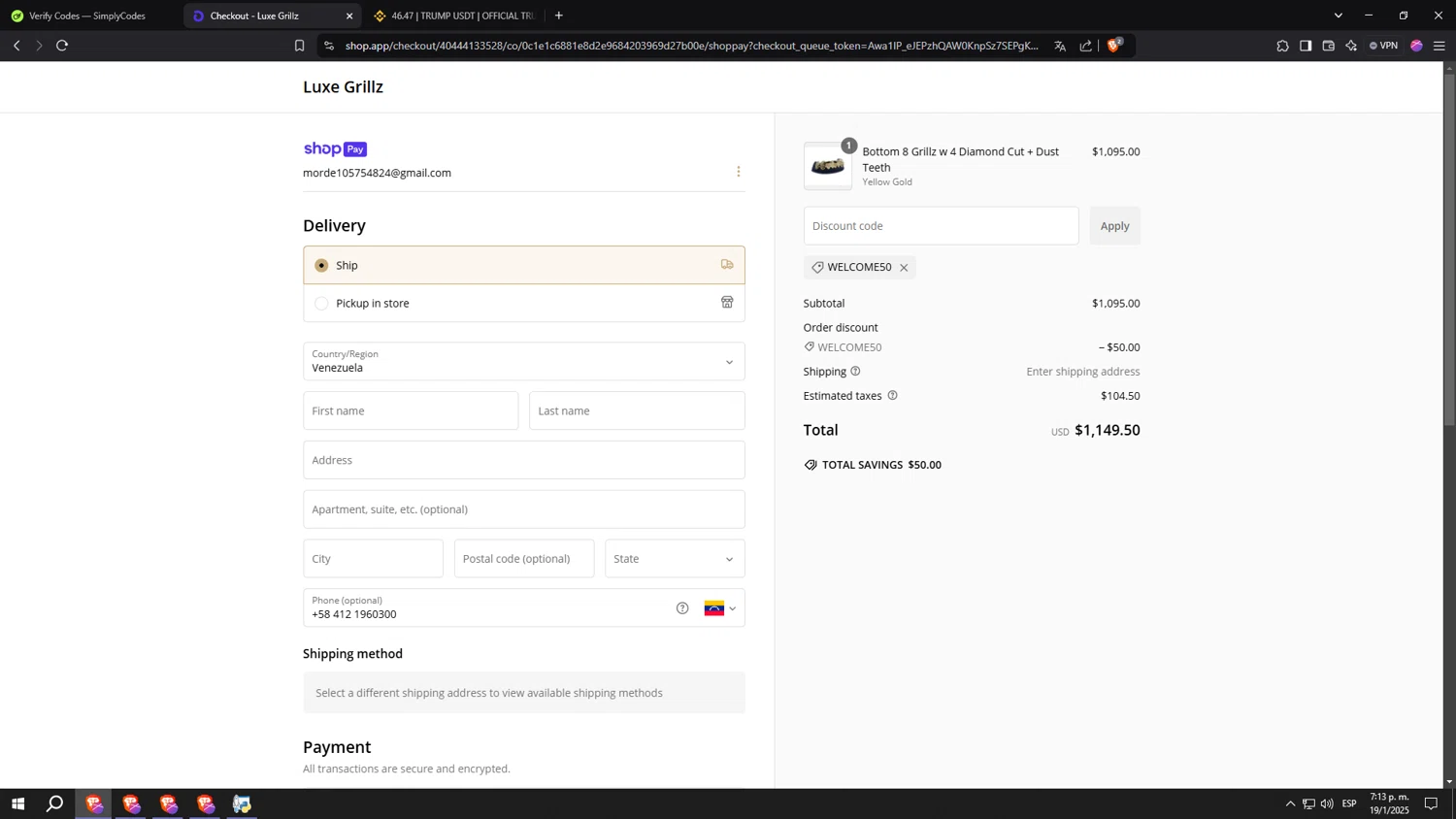Open the Country/Region dropdown showing Venezuela
1456x819 pixels.
[524, 362]
